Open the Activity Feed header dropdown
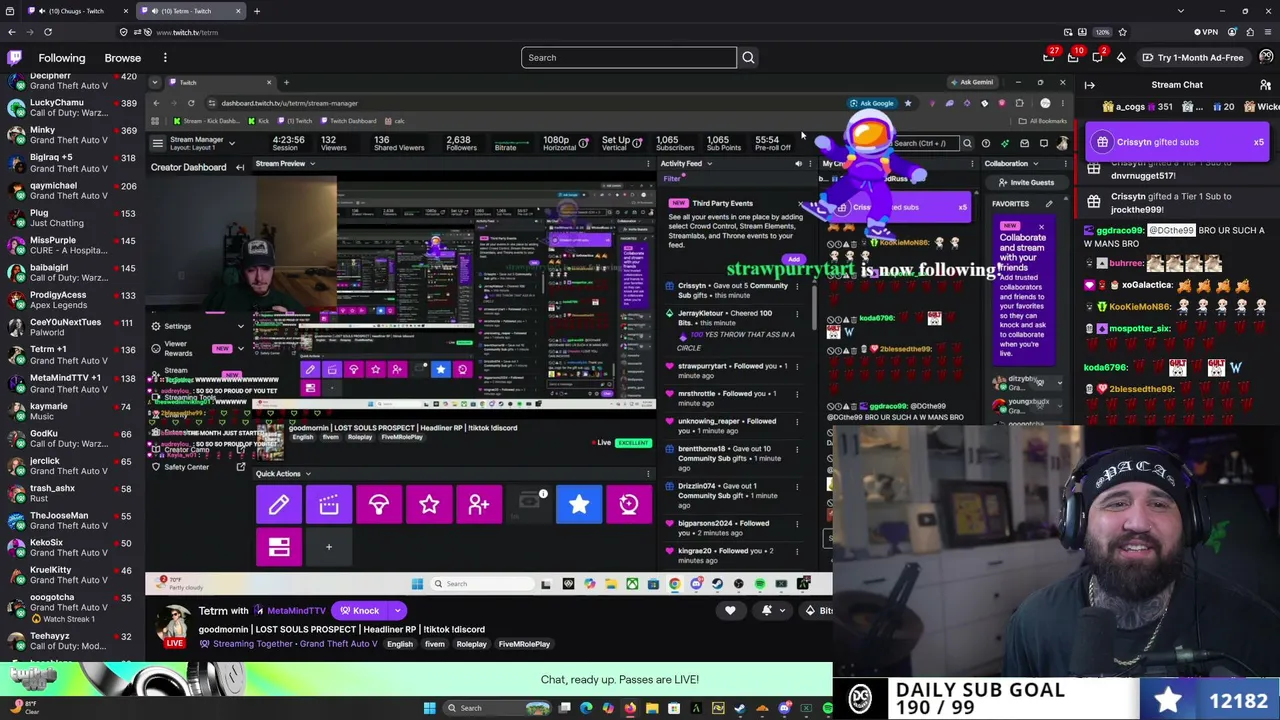Screen dimensions: 1280x720 [709, 164]
